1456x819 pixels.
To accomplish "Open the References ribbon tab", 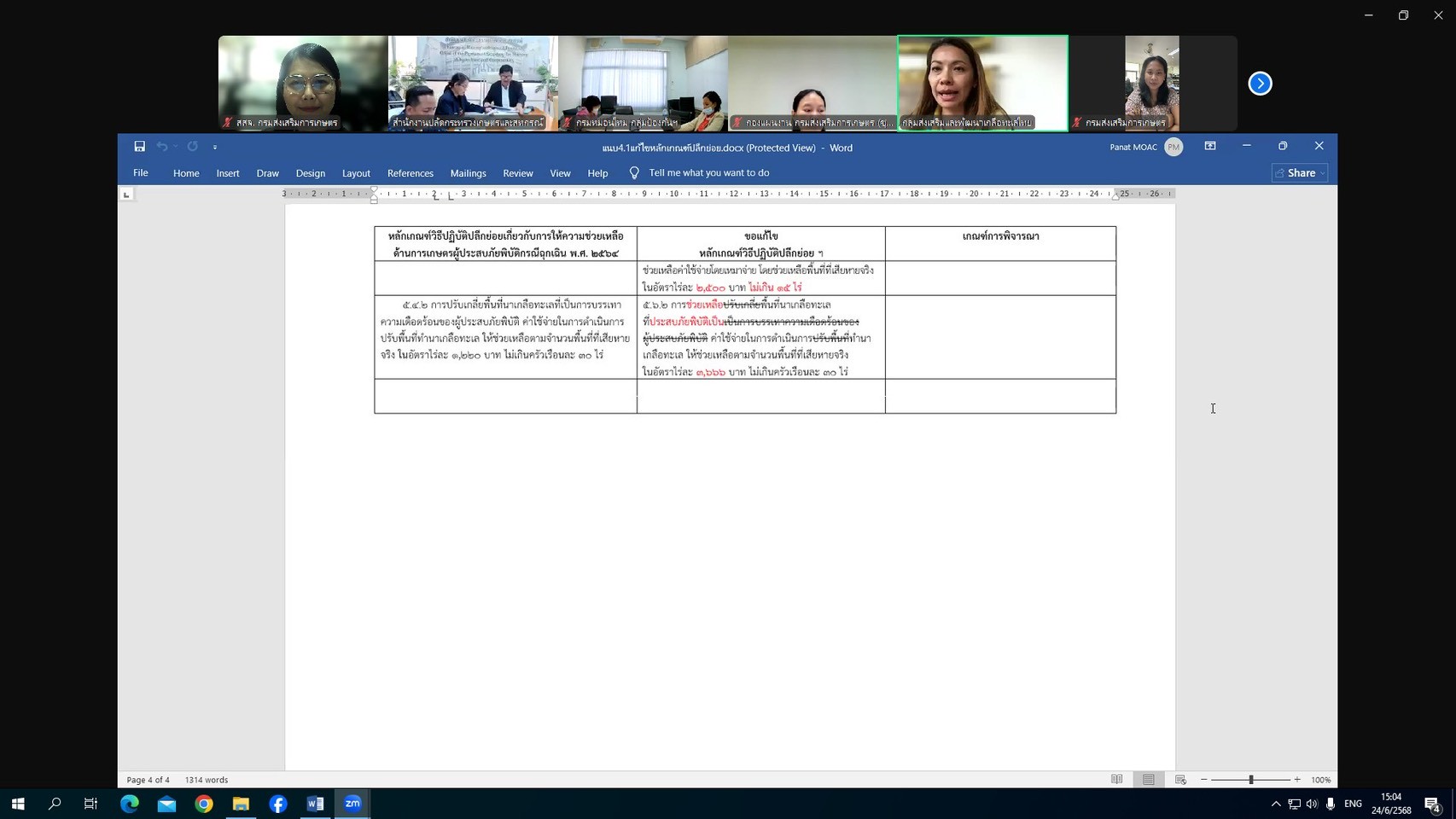I will click(x=410, y=173).
